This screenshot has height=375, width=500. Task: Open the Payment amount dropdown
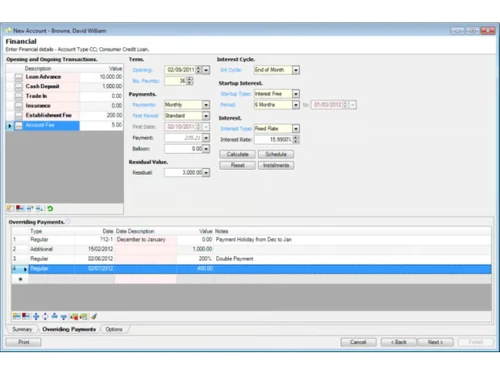click(x=206, y=138)
